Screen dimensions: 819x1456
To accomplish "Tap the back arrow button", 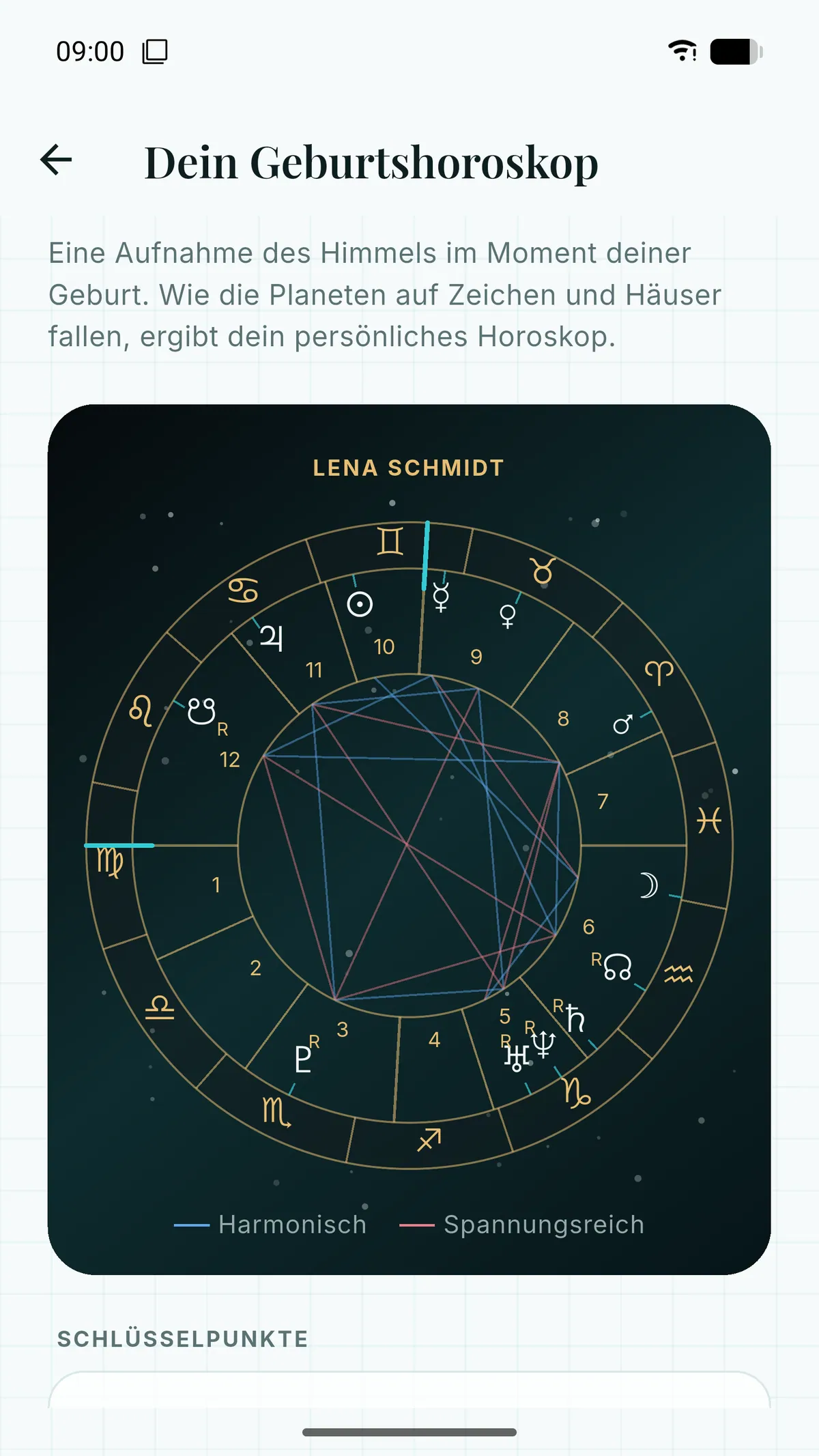I will click(56, 160).
